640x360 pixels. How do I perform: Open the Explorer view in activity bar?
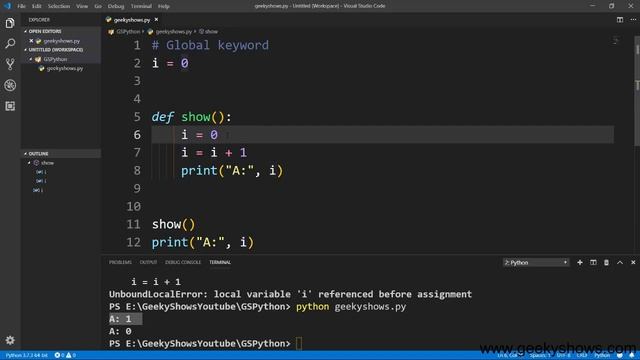10,23
